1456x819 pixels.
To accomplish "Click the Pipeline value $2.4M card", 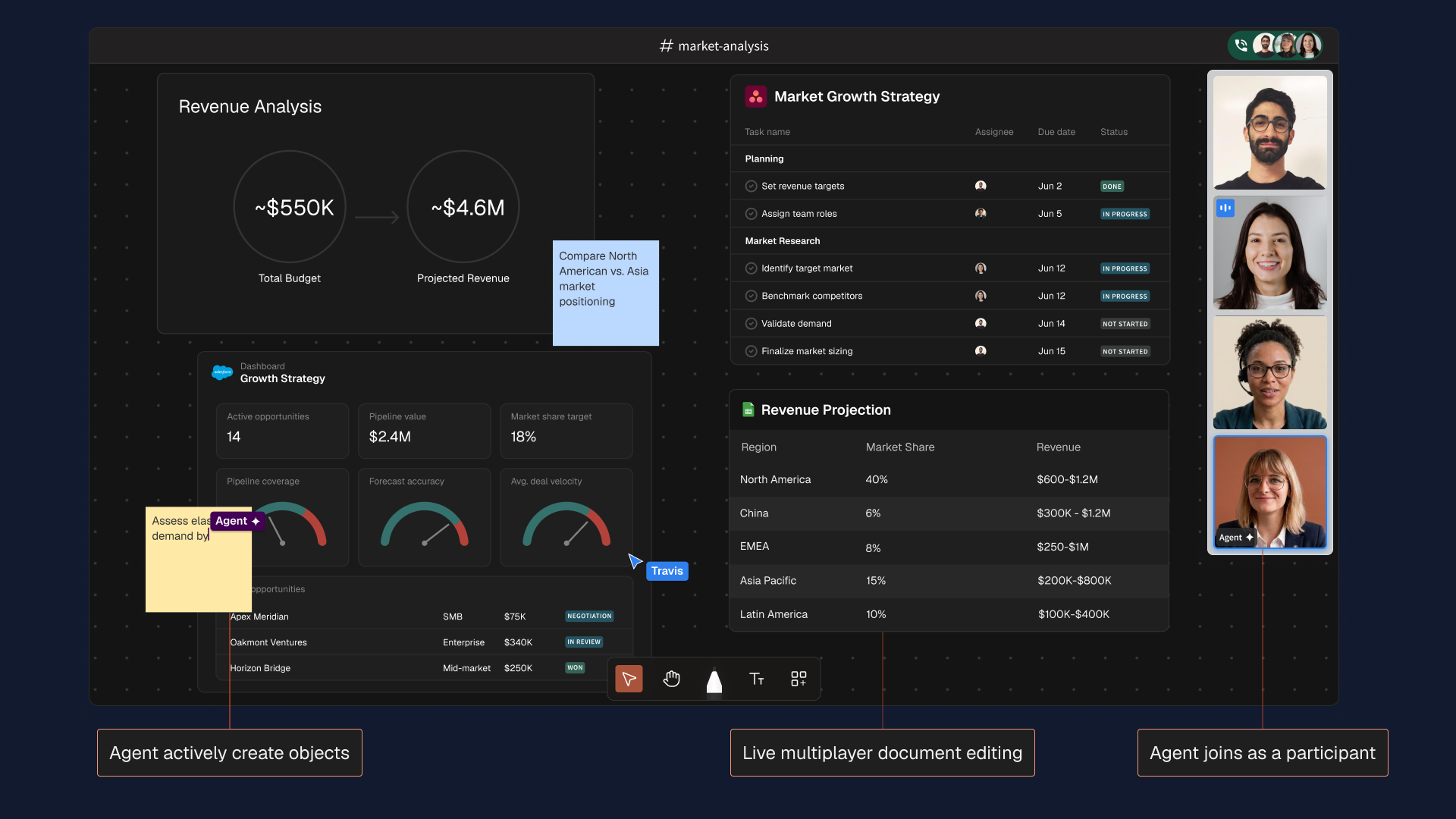I will pyautogui.click(x=425, y=431).
